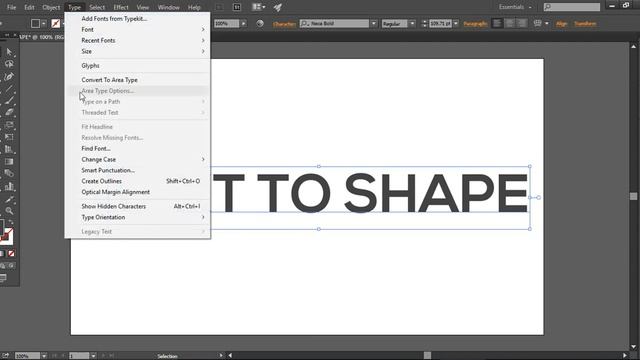
Task: Open the Align panel link
Action: (x=562, y=24)
